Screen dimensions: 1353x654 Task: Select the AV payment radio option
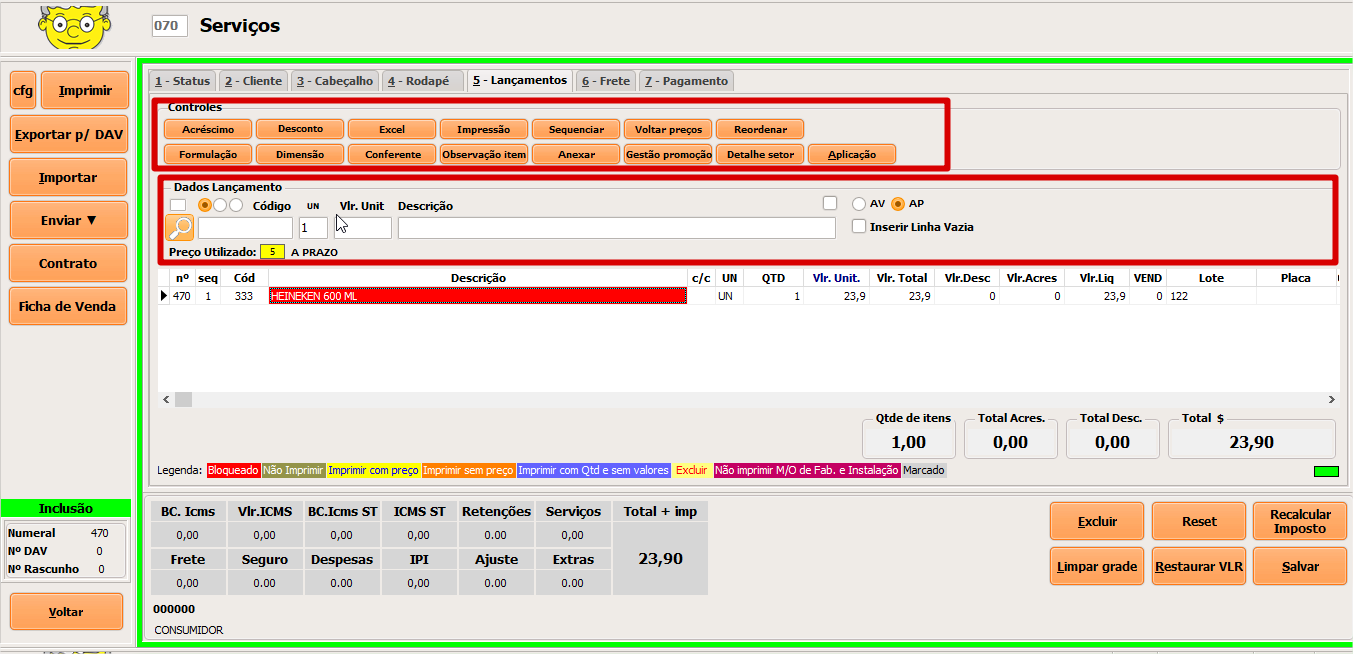pos(859,204)
